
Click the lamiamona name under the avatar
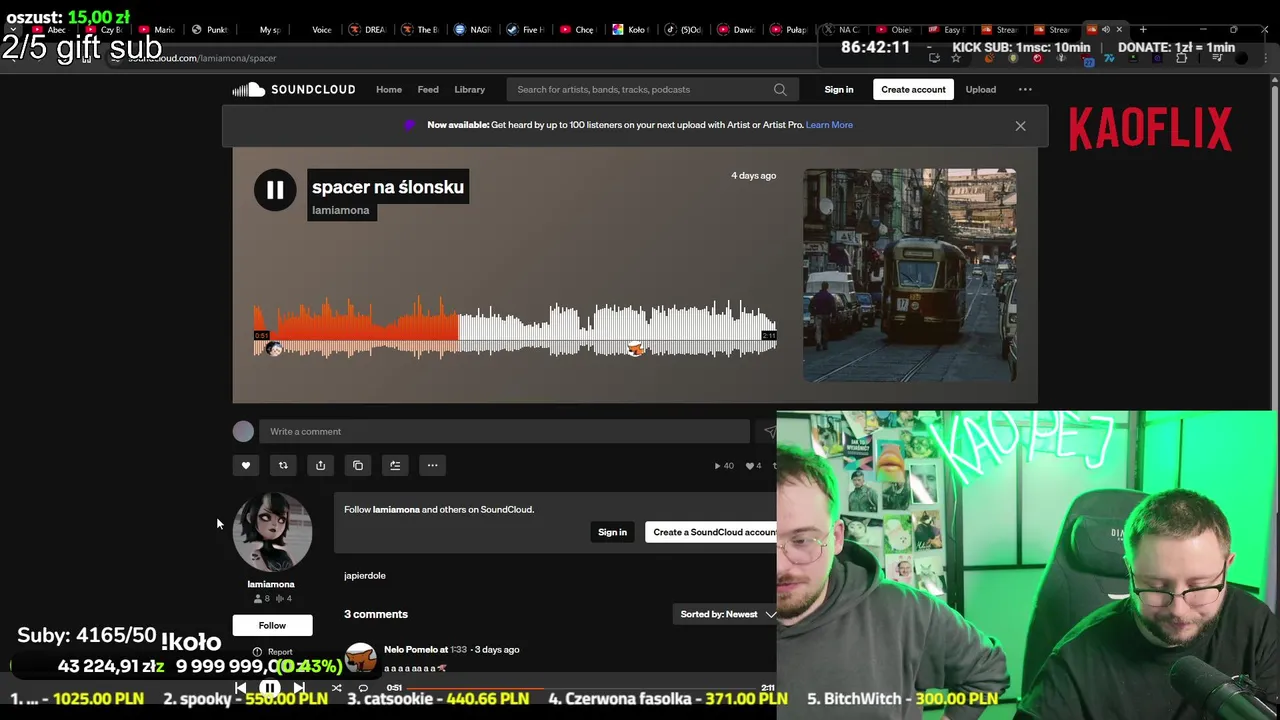coord(271,584)
